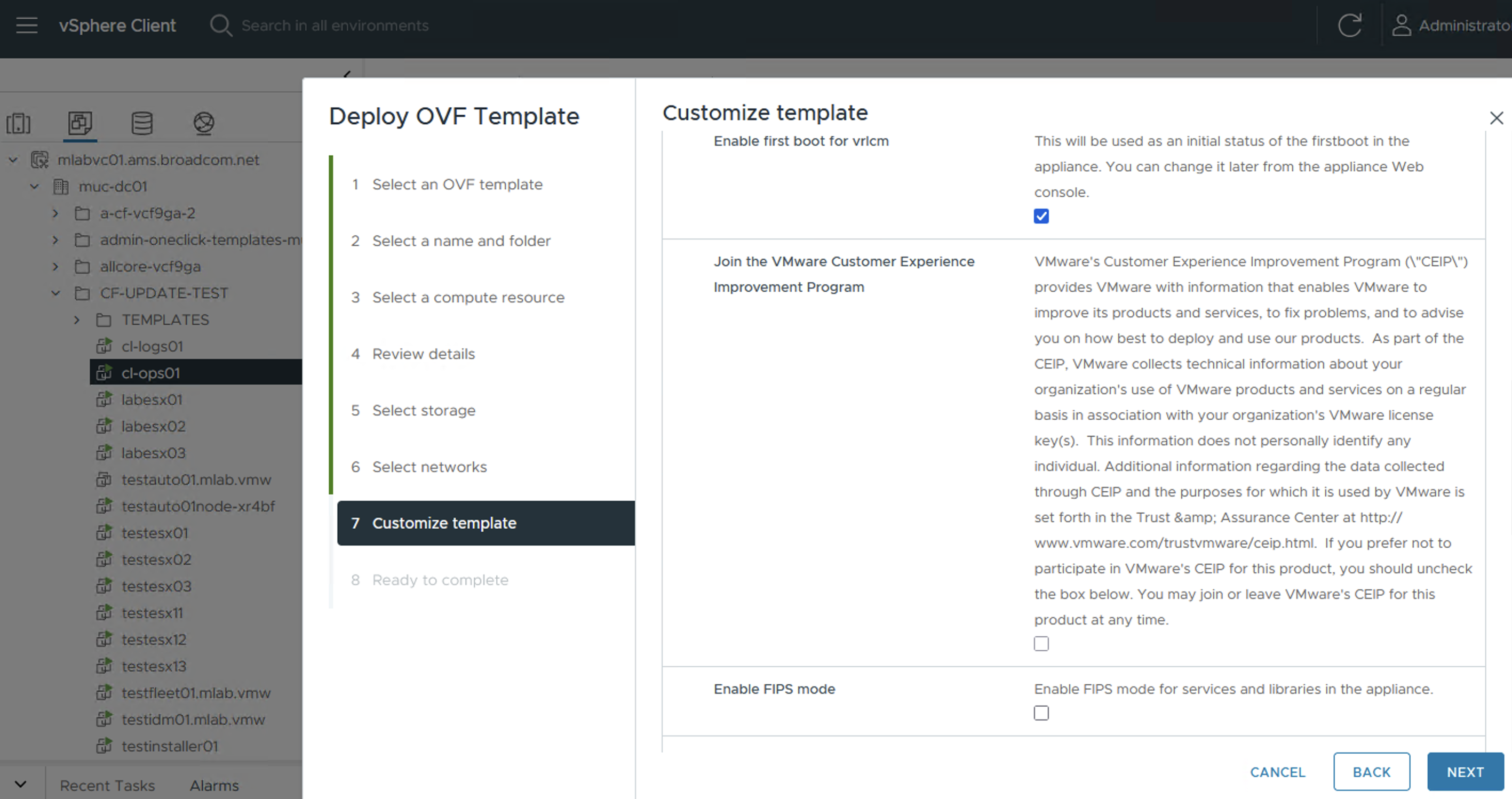This screenshot has width=1512, height=799.
Task: Select the testfleet01.mlab.vmw virtual machine
Action: 196,693
